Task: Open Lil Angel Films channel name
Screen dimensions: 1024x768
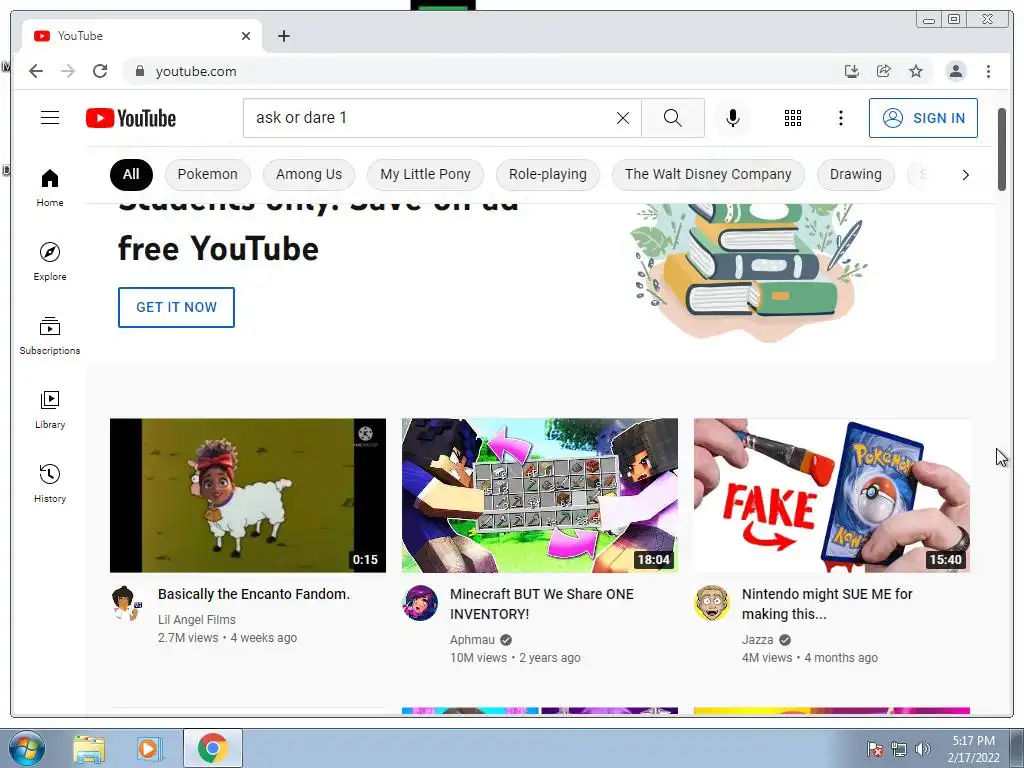Action: (x=197, y=620)
